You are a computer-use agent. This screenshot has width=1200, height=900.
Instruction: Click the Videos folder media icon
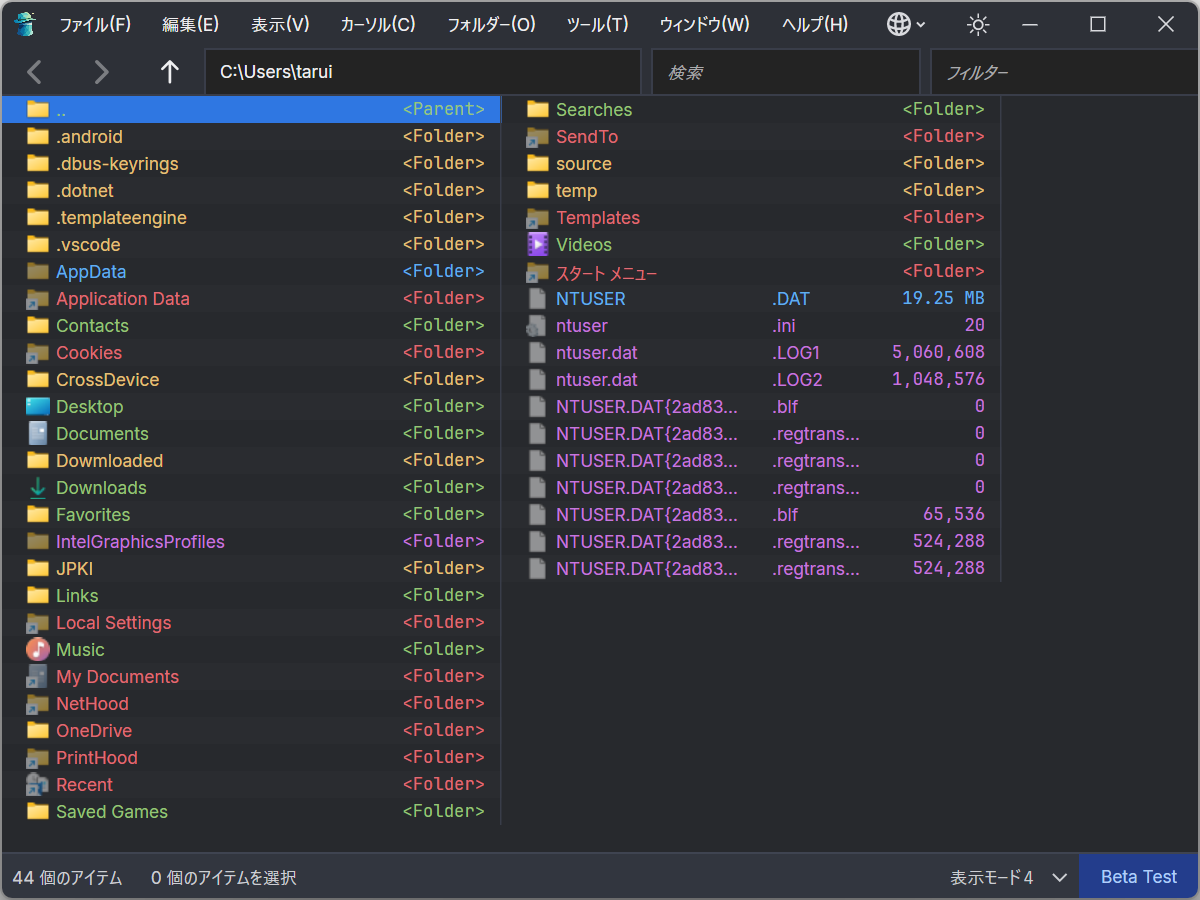(537, 244)
